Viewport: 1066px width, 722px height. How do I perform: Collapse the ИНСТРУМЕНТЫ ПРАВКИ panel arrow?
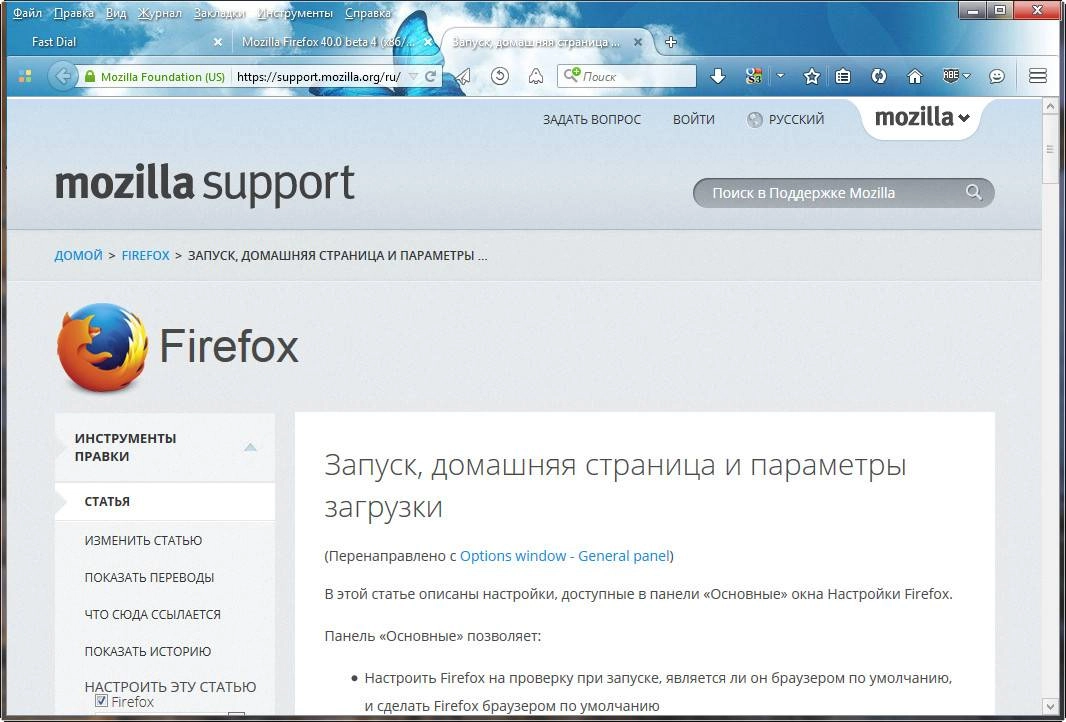point(250,447)
